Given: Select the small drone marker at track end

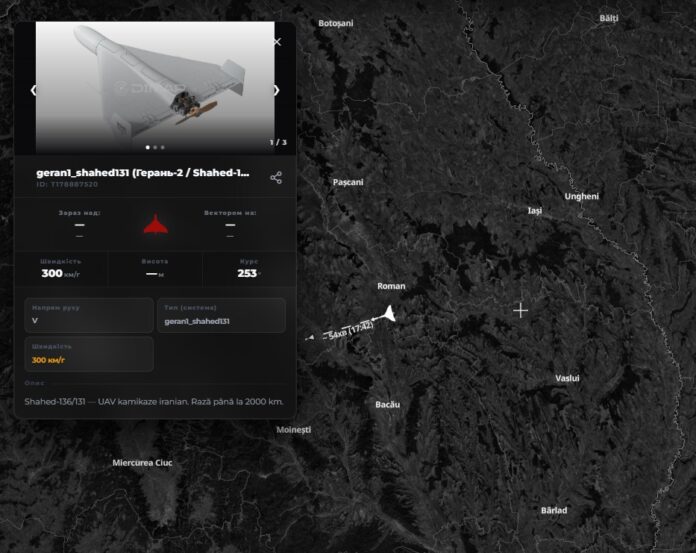Looking at the screenshot, I should 311,337.
